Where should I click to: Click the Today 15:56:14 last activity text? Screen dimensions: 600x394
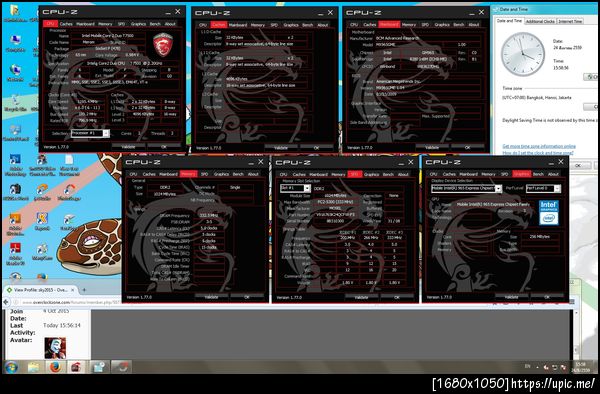click(62, 326)
